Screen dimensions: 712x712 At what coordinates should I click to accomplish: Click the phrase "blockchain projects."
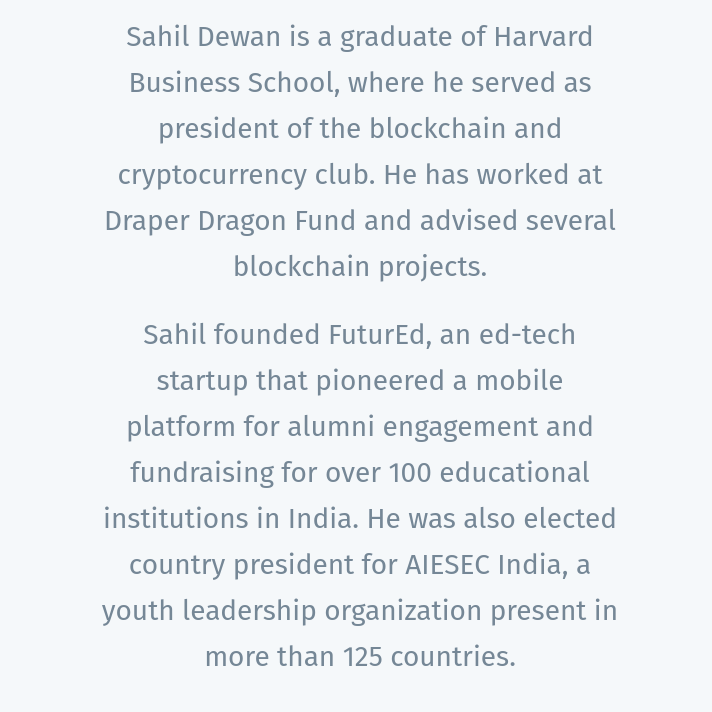tap(361, 267)
